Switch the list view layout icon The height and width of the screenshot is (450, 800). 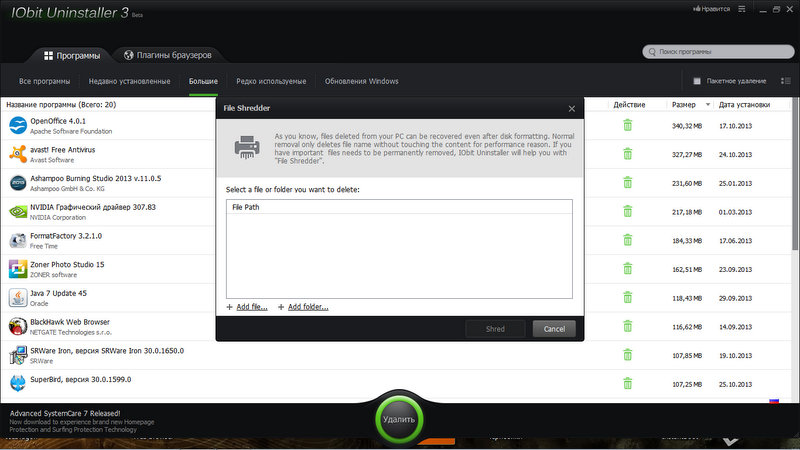786,81
